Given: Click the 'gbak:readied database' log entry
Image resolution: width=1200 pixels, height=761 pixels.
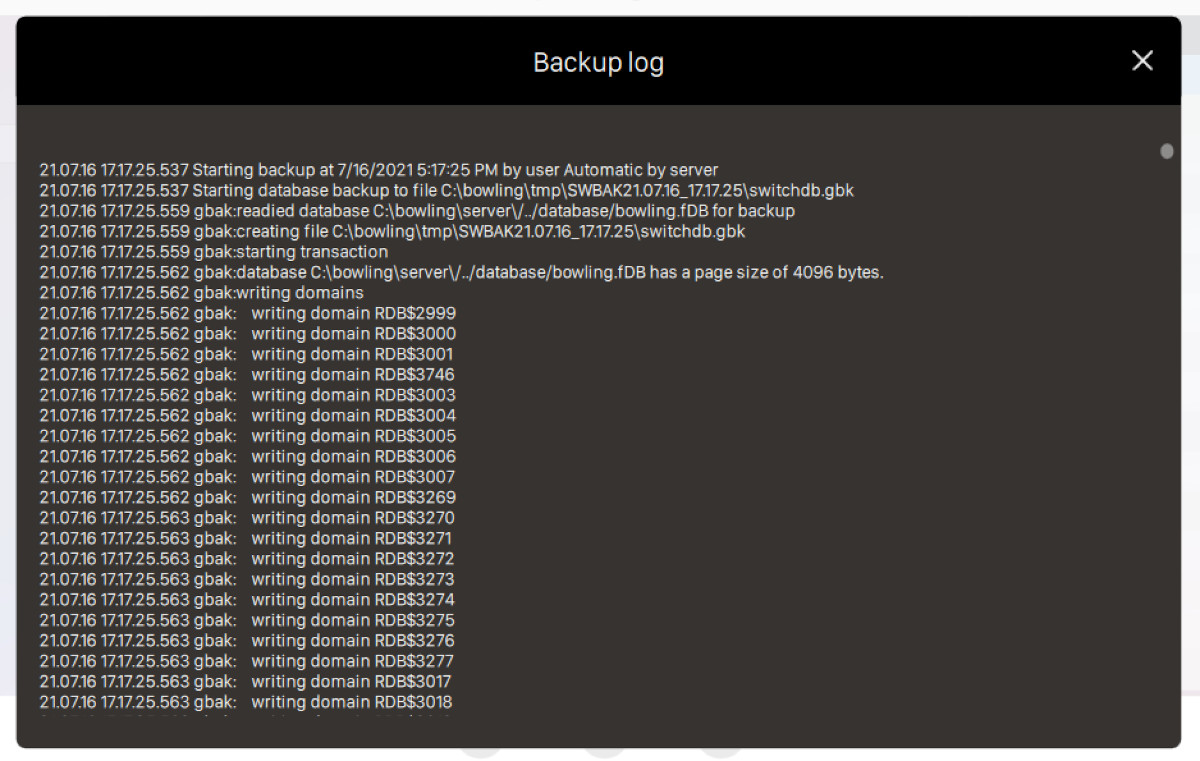Looking at the screenshot, I should pyautogui.click(x=416, y=211).
